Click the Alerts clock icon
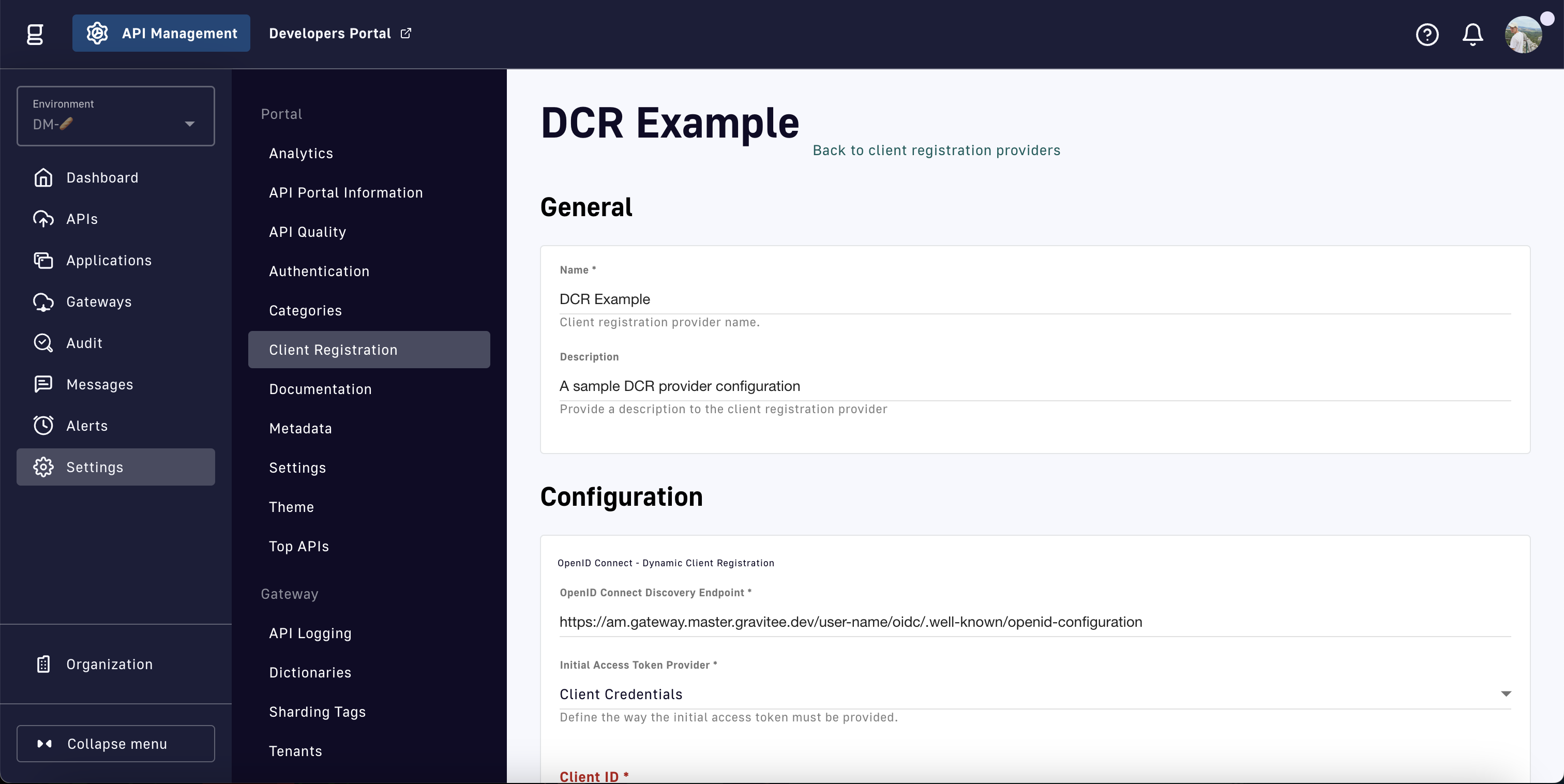The height and width of the screenshot is (784, 1564). click(x=43, y=426)
